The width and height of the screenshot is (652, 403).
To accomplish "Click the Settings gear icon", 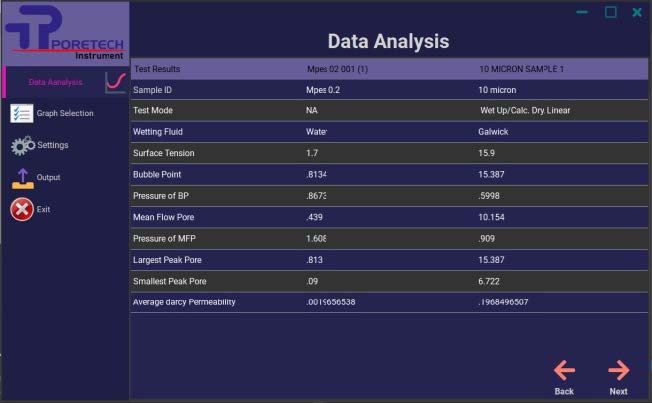I will [x=21, y=146].
